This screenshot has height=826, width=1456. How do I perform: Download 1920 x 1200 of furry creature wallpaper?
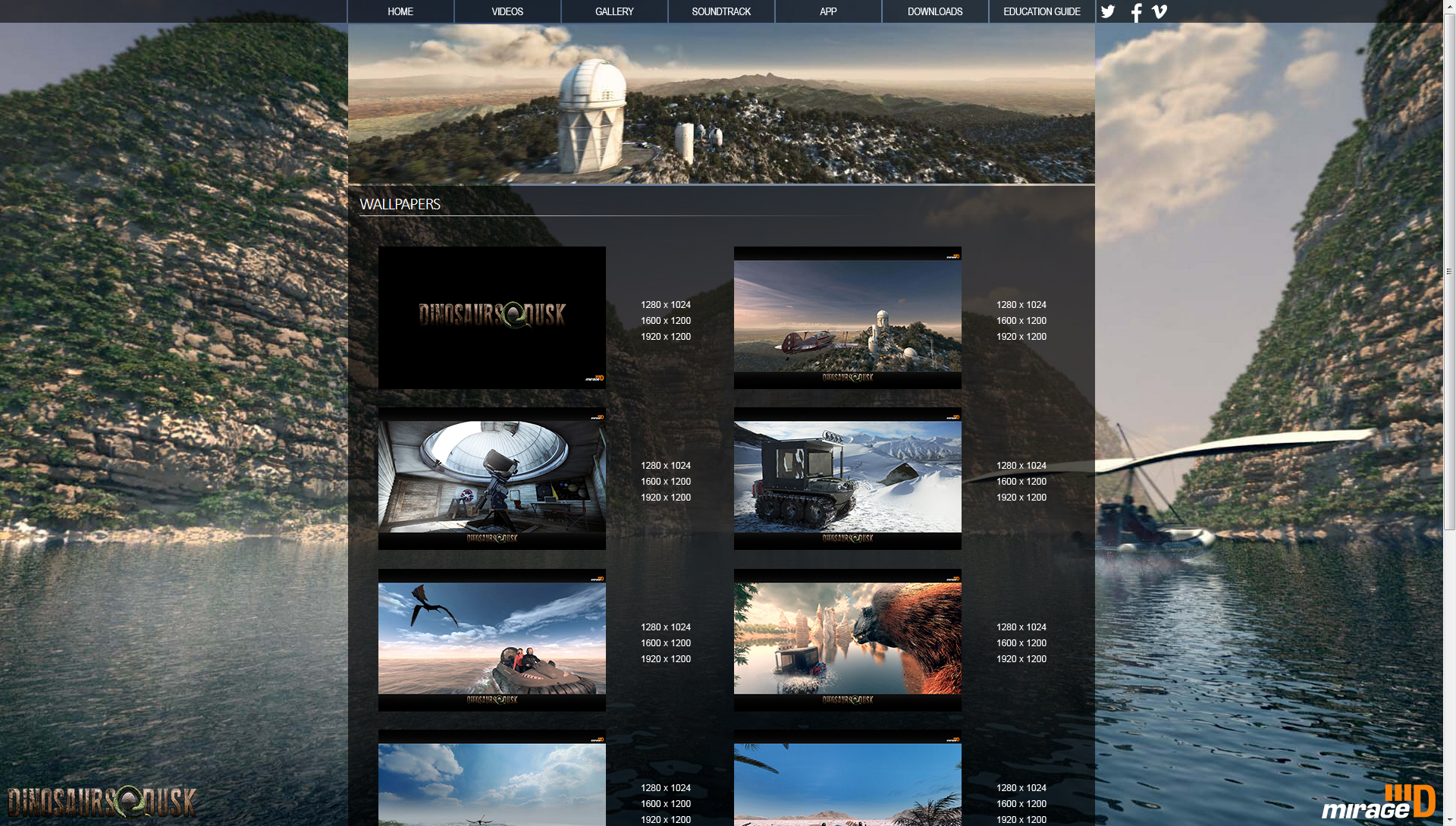[x=1021, y=659]
